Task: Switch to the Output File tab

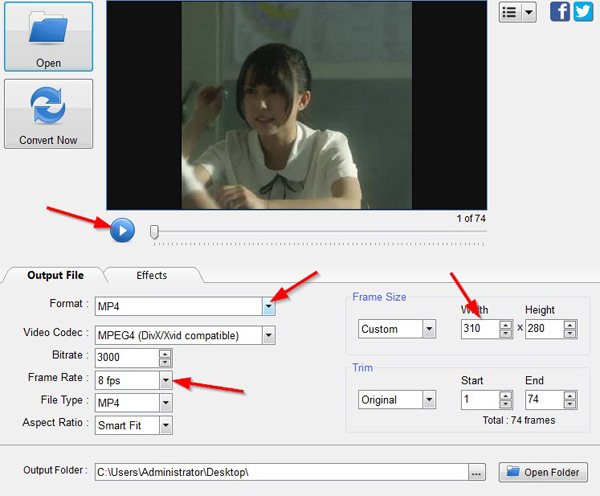Action: [55, 275]
